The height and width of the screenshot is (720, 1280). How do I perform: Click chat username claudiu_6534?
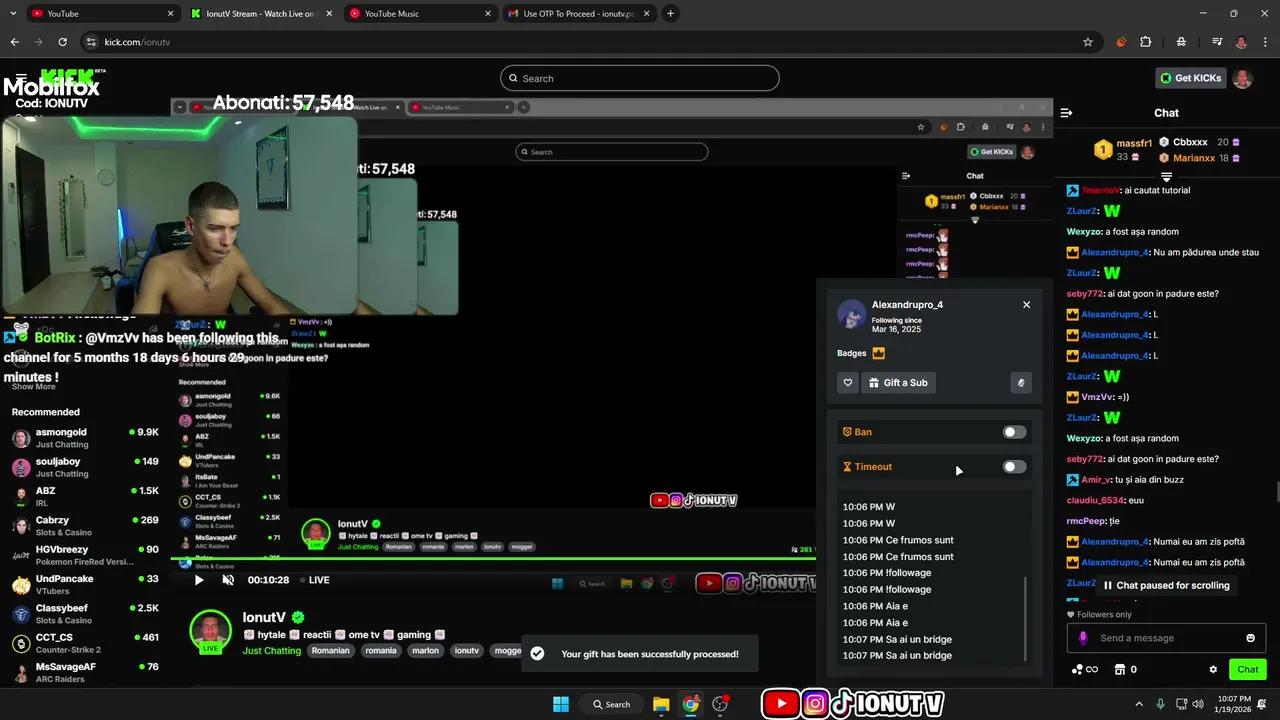pos(1095,500)
